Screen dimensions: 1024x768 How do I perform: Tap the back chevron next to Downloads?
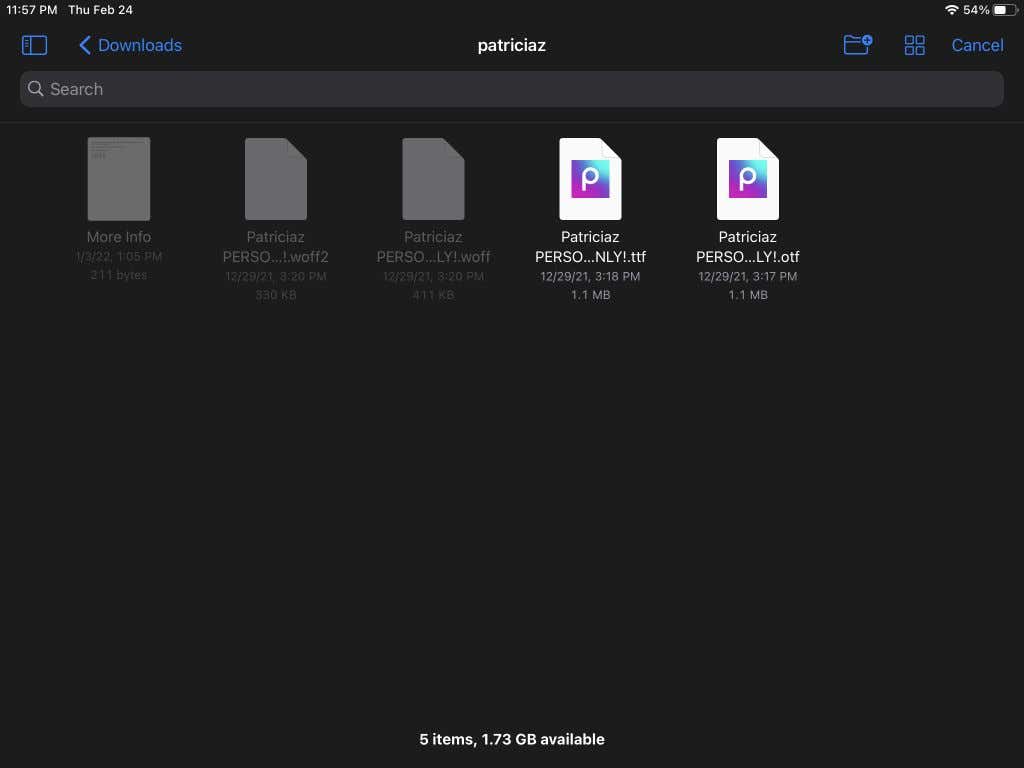pyautogui.click(x=84, y=45)
